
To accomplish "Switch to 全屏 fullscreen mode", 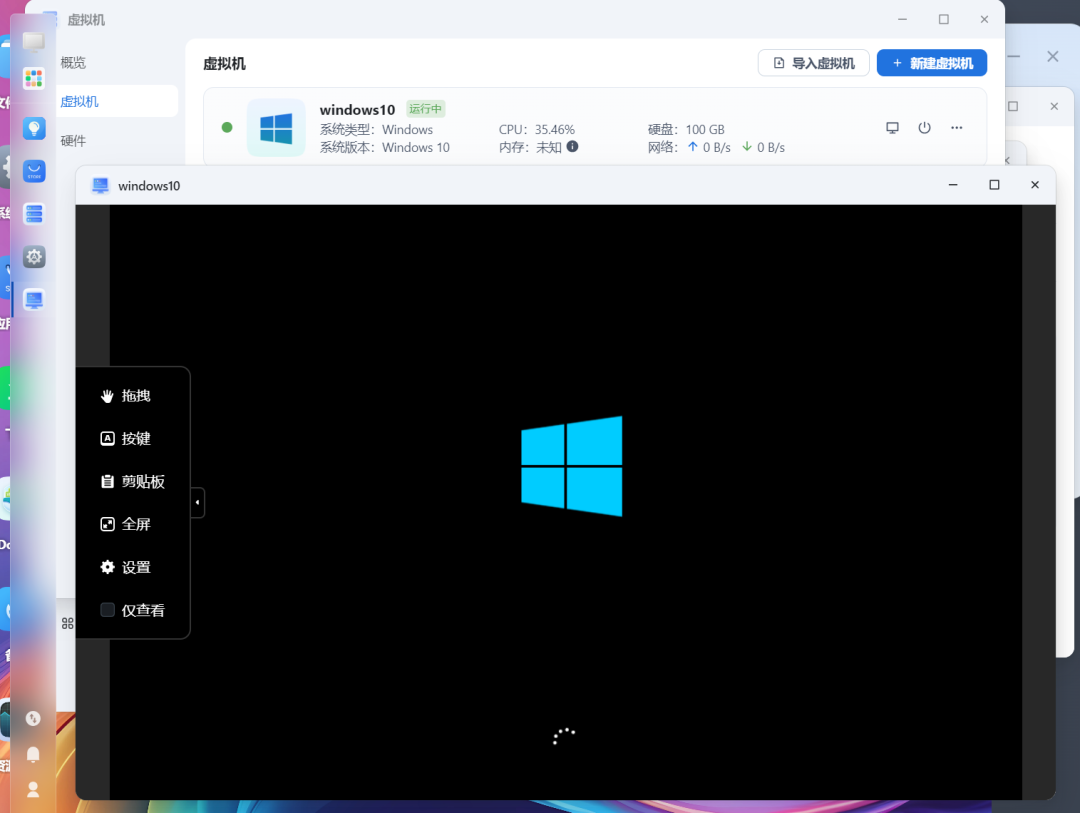I will coord(125,524).
